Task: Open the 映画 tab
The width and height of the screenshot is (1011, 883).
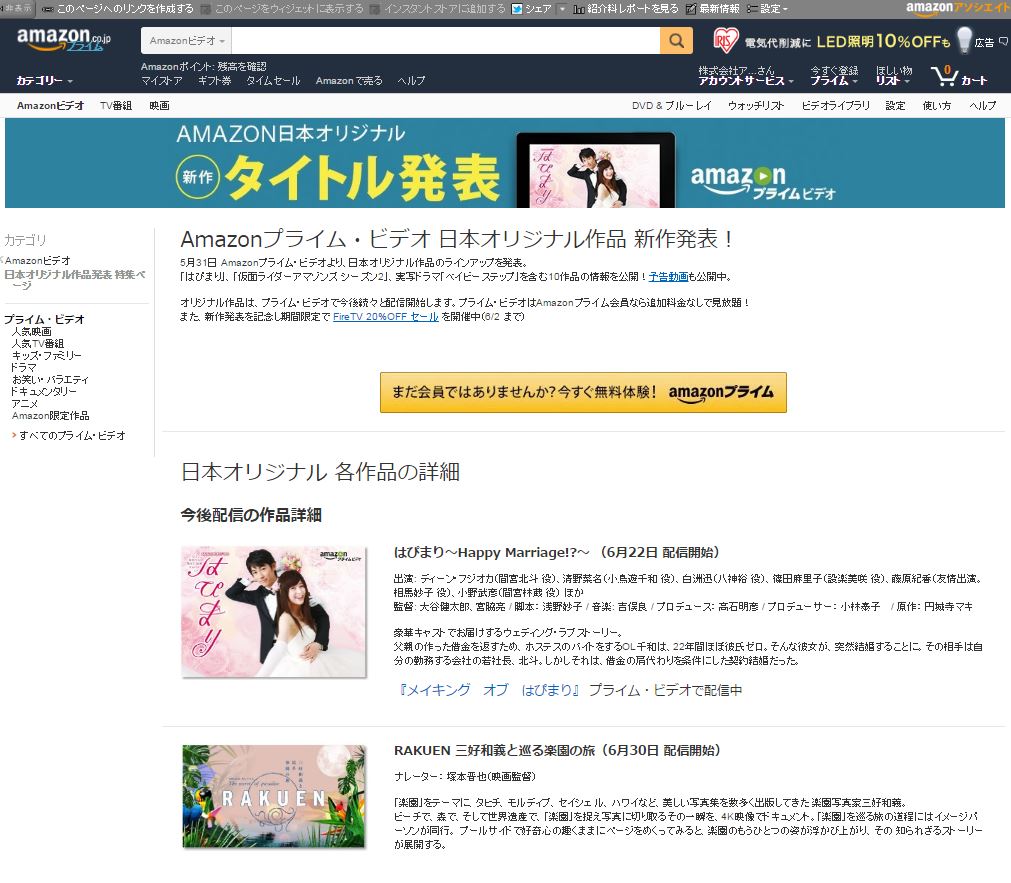Action: (159, 106)
